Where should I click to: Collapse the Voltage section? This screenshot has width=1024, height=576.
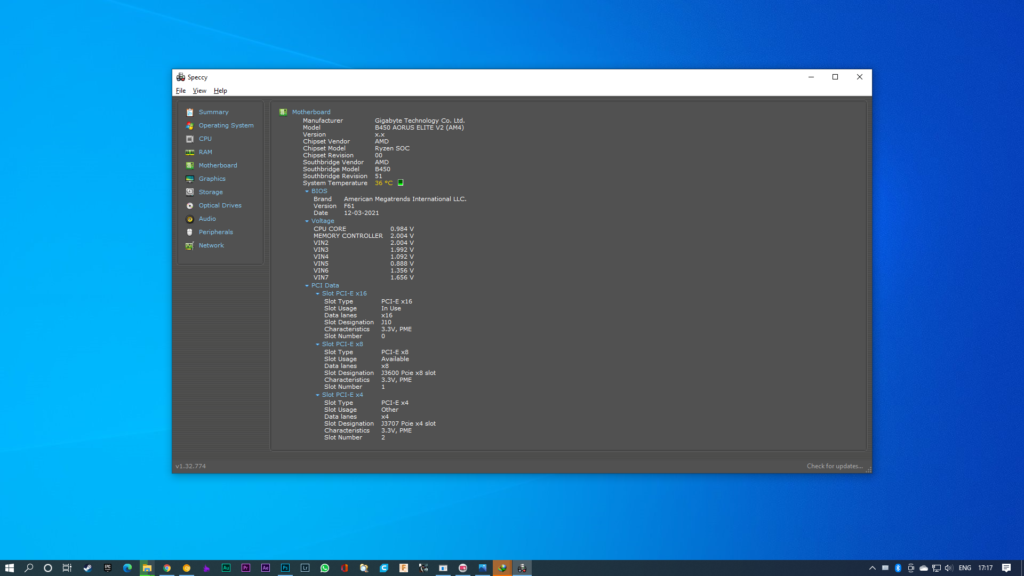[307, 221]
